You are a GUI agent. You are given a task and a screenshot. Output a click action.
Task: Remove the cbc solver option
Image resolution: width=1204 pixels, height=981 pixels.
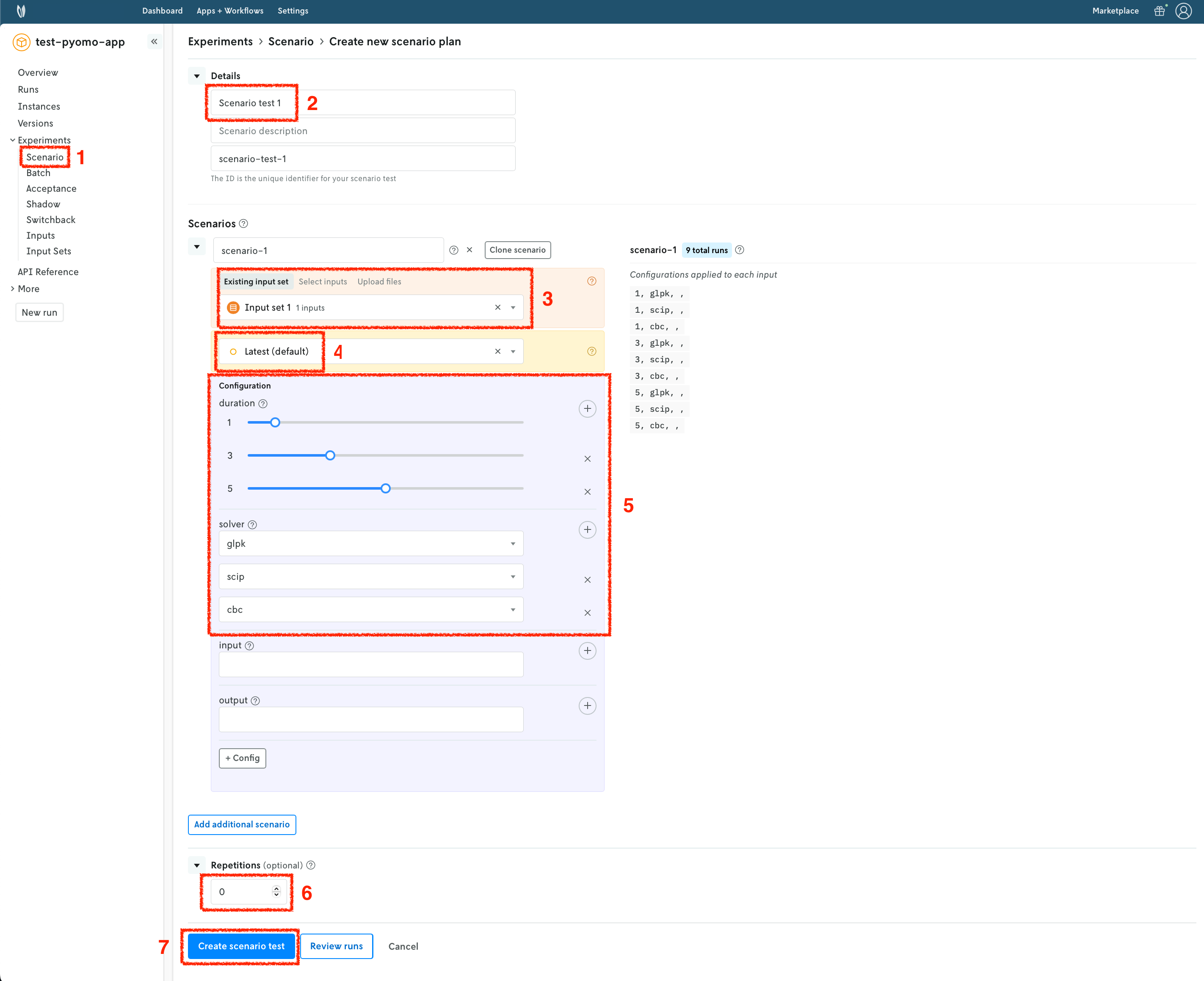(587, 612)
